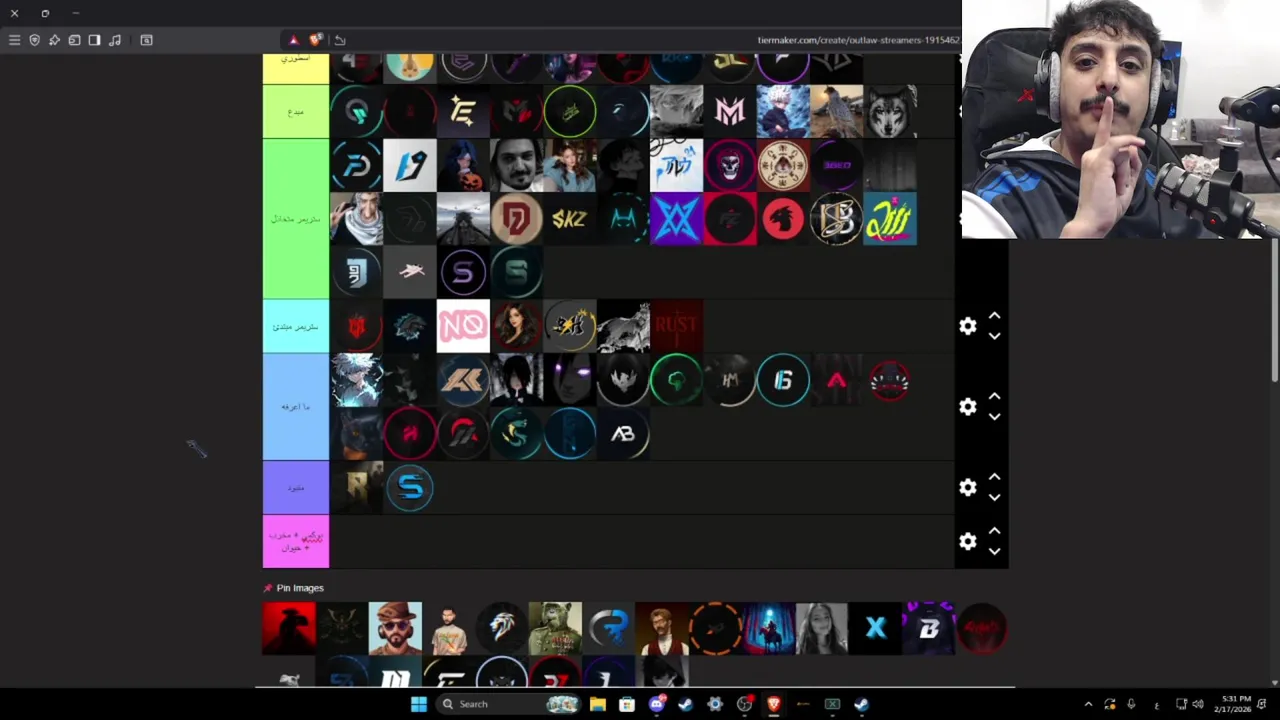This screenshot has height=720, width=1280.
Task: Open settings gear for the purple tier row
Action: click(968, 487)
